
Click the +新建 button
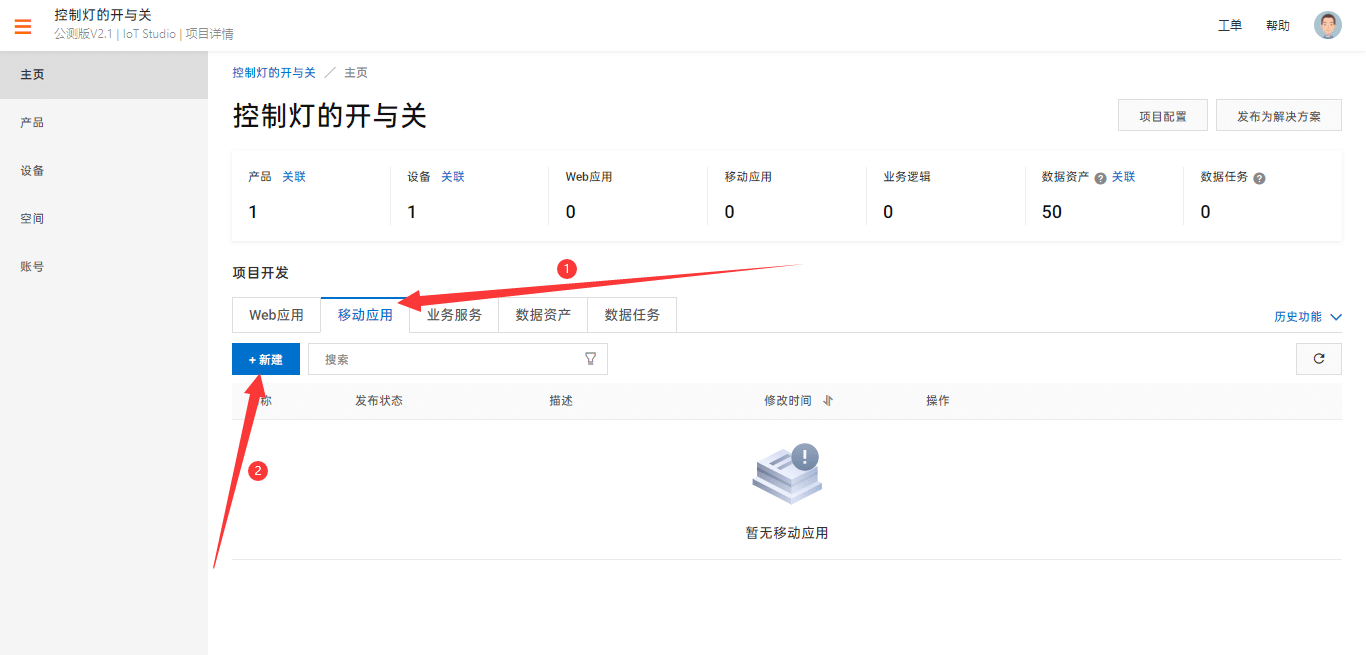(x=265, y=359)
